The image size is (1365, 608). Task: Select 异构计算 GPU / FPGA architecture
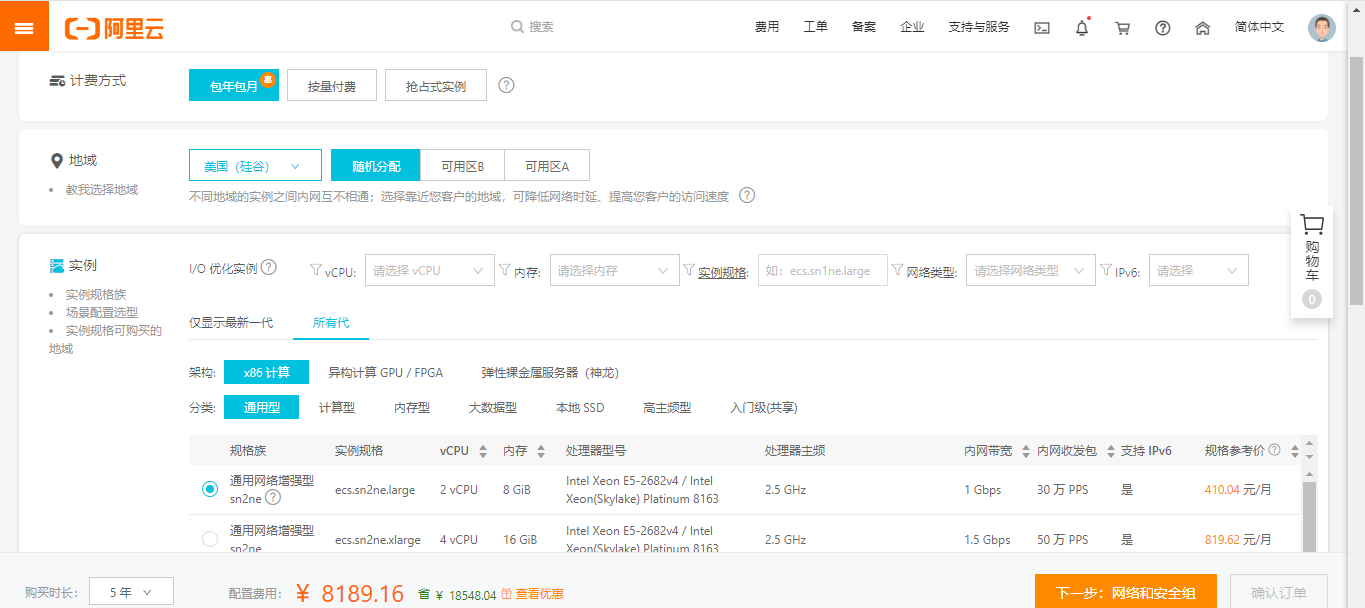(x=386, y=372)
